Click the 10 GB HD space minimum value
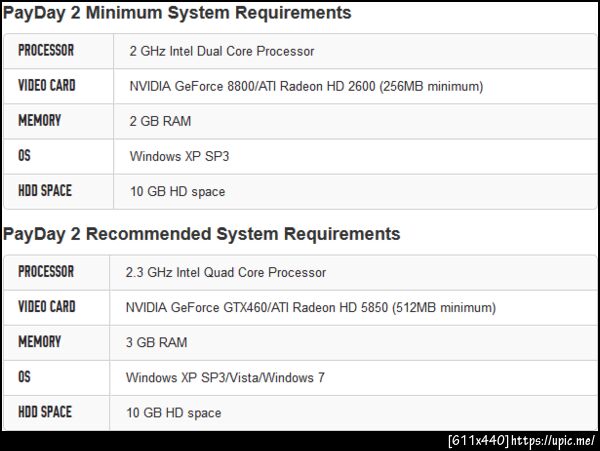This screenshot has width=600, height=451. (x=177, y=192)
